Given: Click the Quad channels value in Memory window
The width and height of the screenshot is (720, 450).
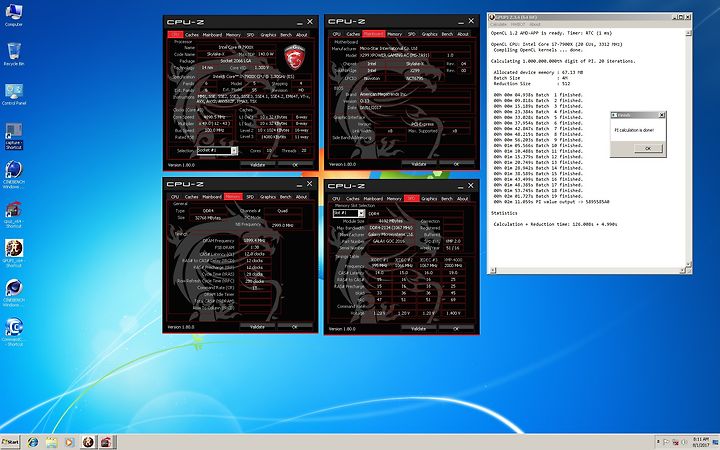Looking at the screenshot, I should (282, 211).
